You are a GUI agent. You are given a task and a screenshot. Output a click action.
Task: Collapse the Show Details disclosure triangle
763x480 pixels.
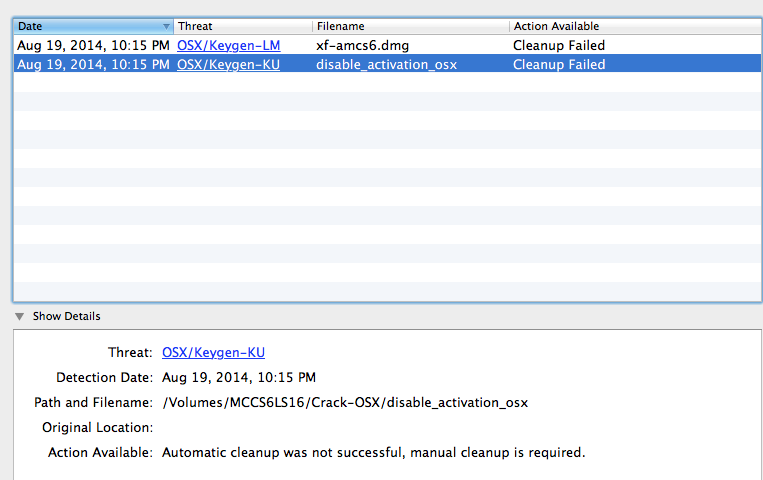19,316
